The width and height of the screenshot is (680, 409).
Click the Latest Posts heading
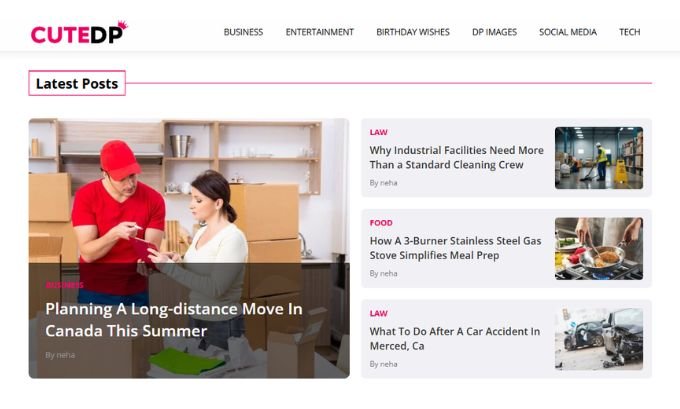pos(77,83)
